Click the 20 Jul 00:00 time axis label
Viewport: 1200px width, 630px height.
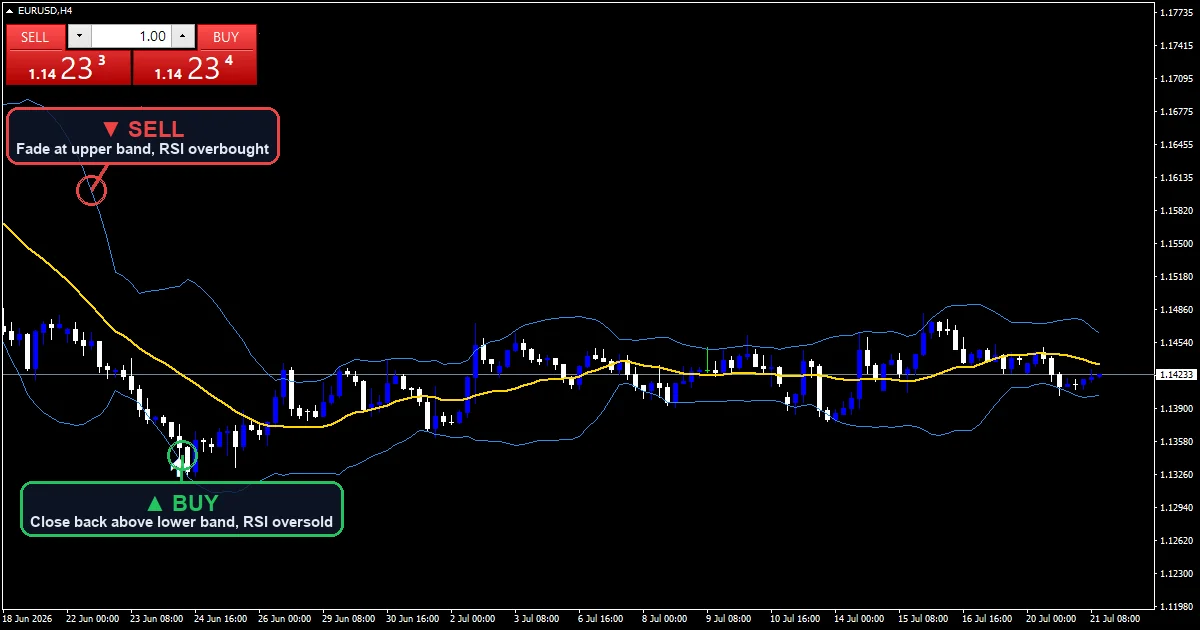[x=1053, y=619]
